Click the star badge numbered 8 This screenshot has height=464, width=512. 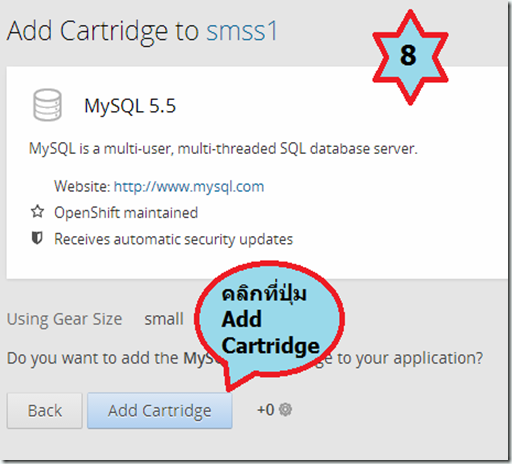coord(410,57)
